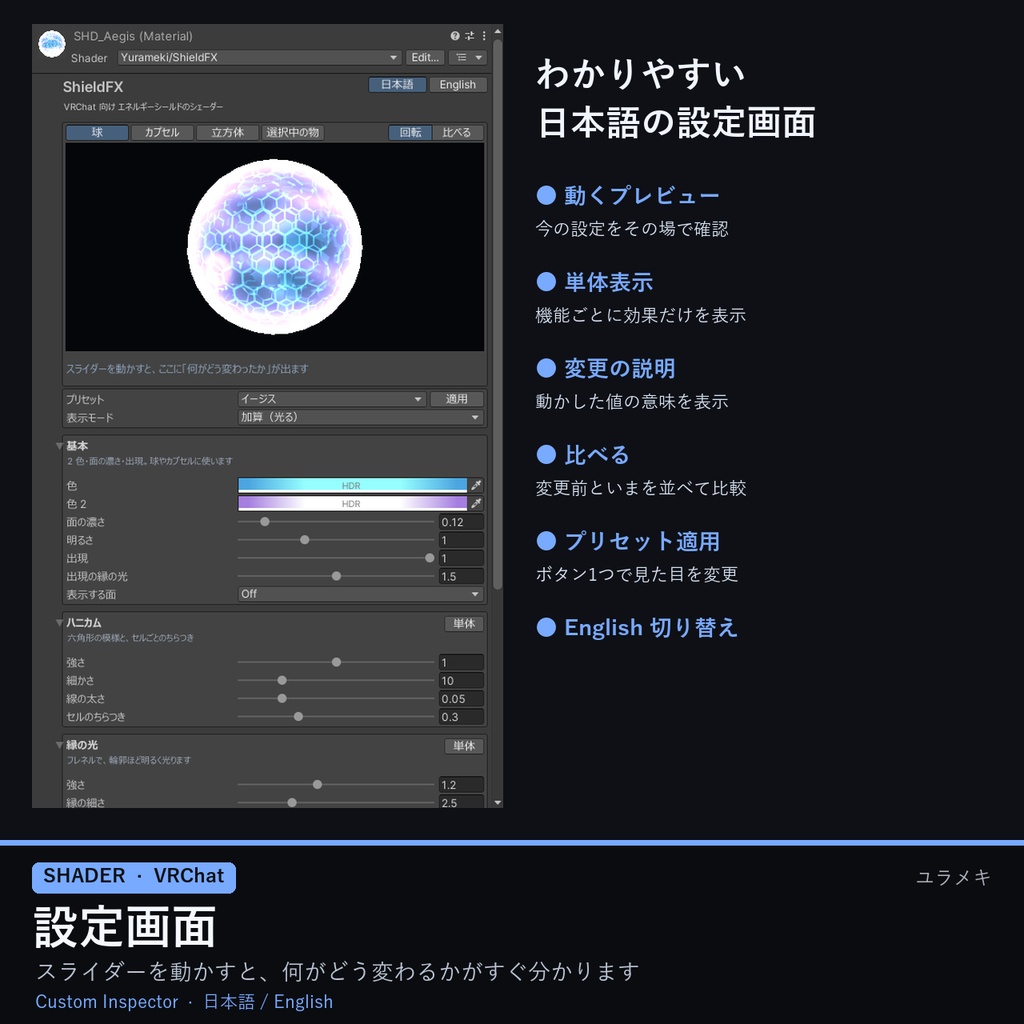This screenshot has height=1024, width=1024.
Task: Open the プリセット dropdown showing イージス
Action: (x=332, y=399)
